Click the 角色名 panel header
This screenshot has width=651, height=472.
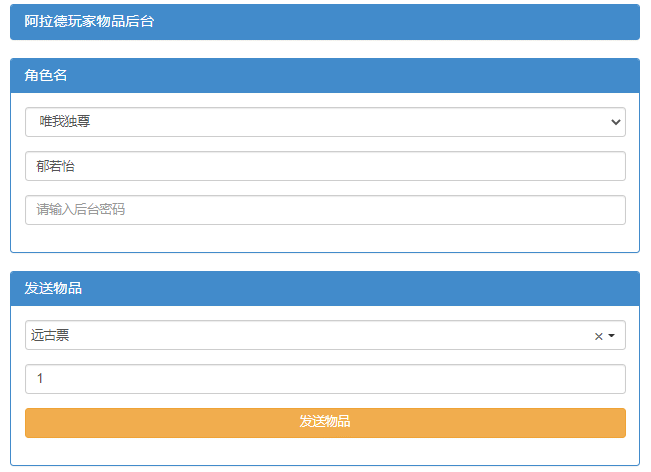pos(325,76)
